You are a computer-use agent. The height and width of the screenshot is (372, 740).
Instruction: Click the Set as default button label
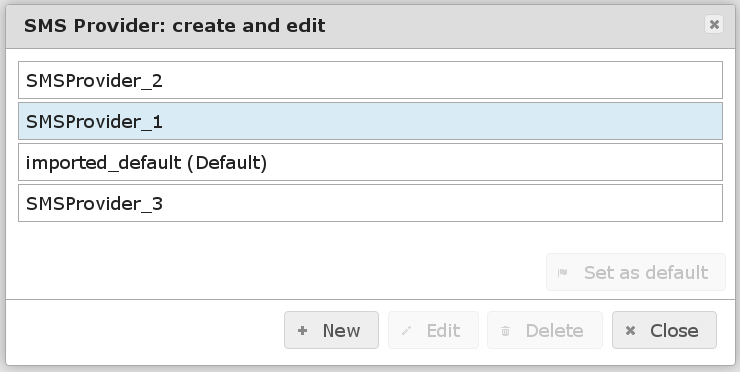tap(646, 272)
